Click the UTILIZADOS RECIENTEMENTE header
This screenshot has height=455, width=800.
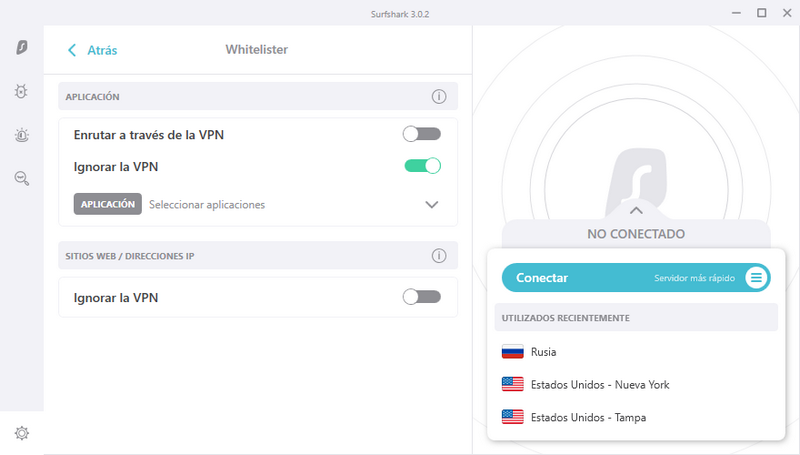click(x=565, y=318)
